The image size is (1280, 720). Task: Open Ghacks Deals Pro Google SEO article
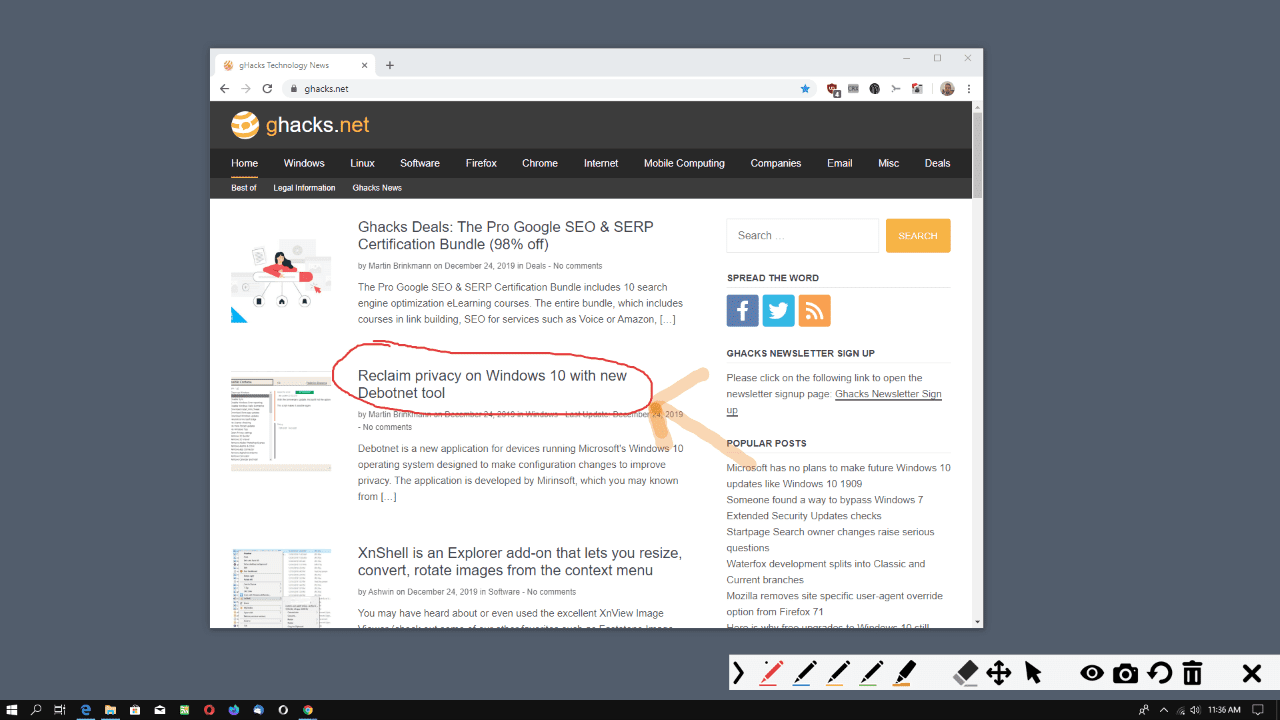[x=505, y=236]
